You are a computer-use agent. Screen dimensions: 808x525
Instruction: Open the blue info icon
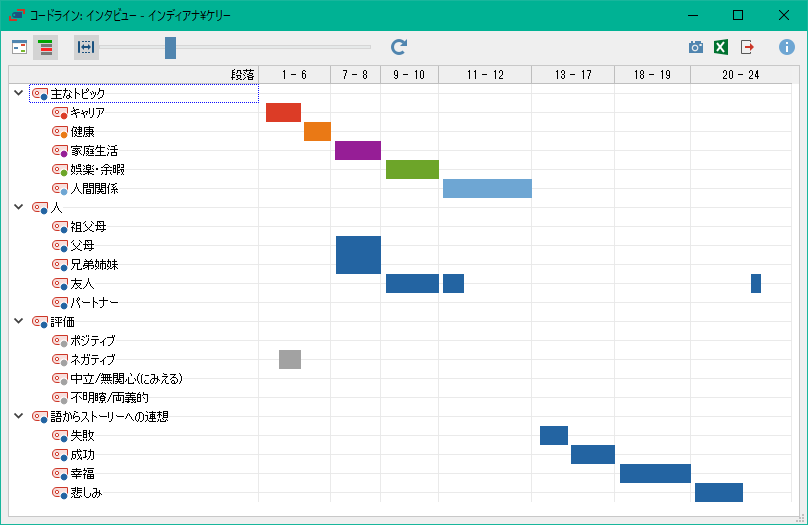(786, 47)
